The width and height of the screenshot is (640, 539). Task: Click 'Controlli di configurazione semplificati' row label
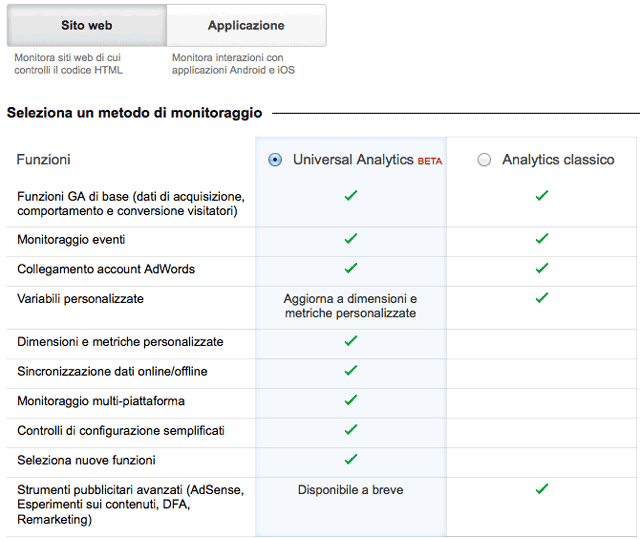tap(121, 430)
